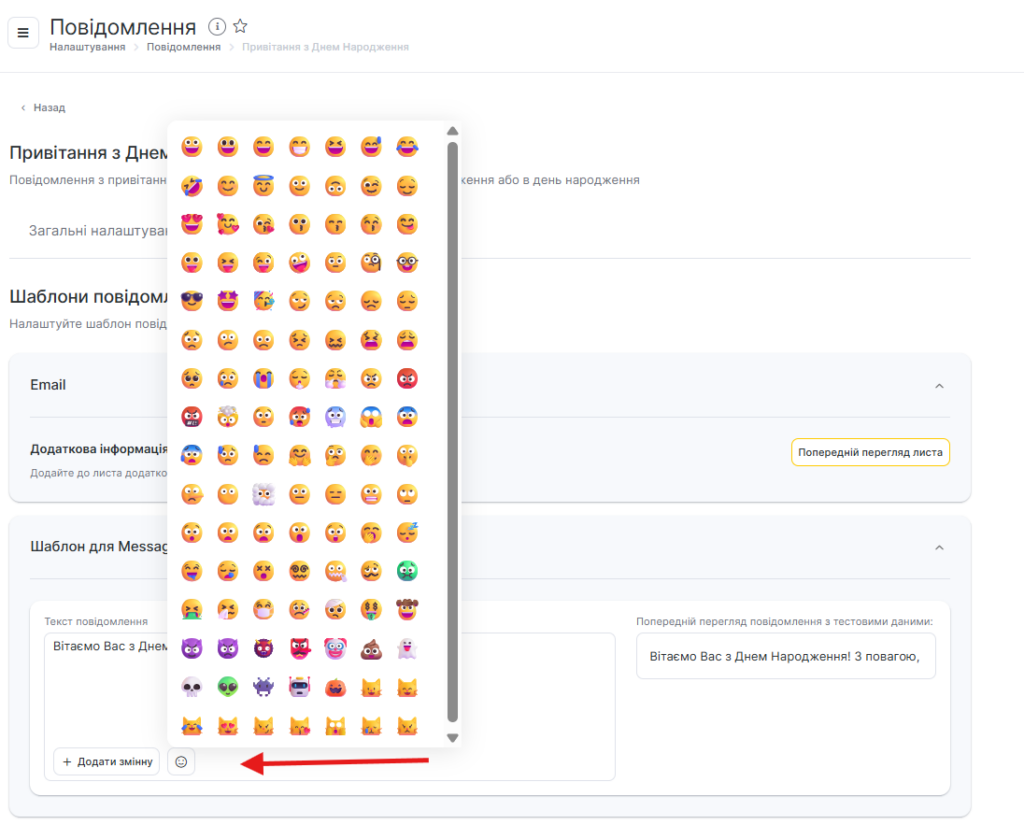Open the hamburger navigation menu
Viewport: 1024px width, 839px height.
click(23, 33)
